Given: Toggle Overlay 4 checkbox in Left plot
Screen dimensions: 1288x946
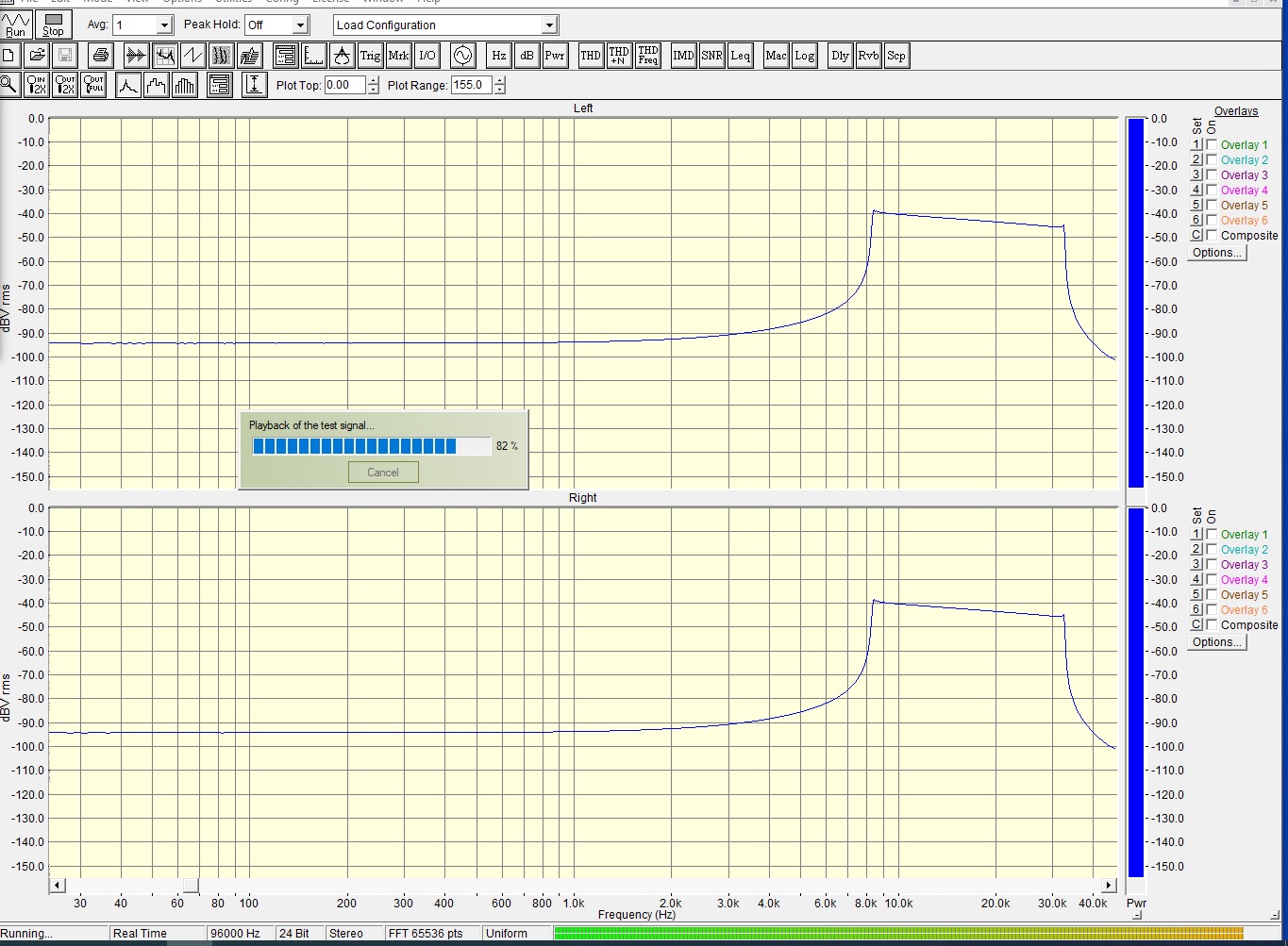Looking at the screenshot, I should click(1212, 190).
